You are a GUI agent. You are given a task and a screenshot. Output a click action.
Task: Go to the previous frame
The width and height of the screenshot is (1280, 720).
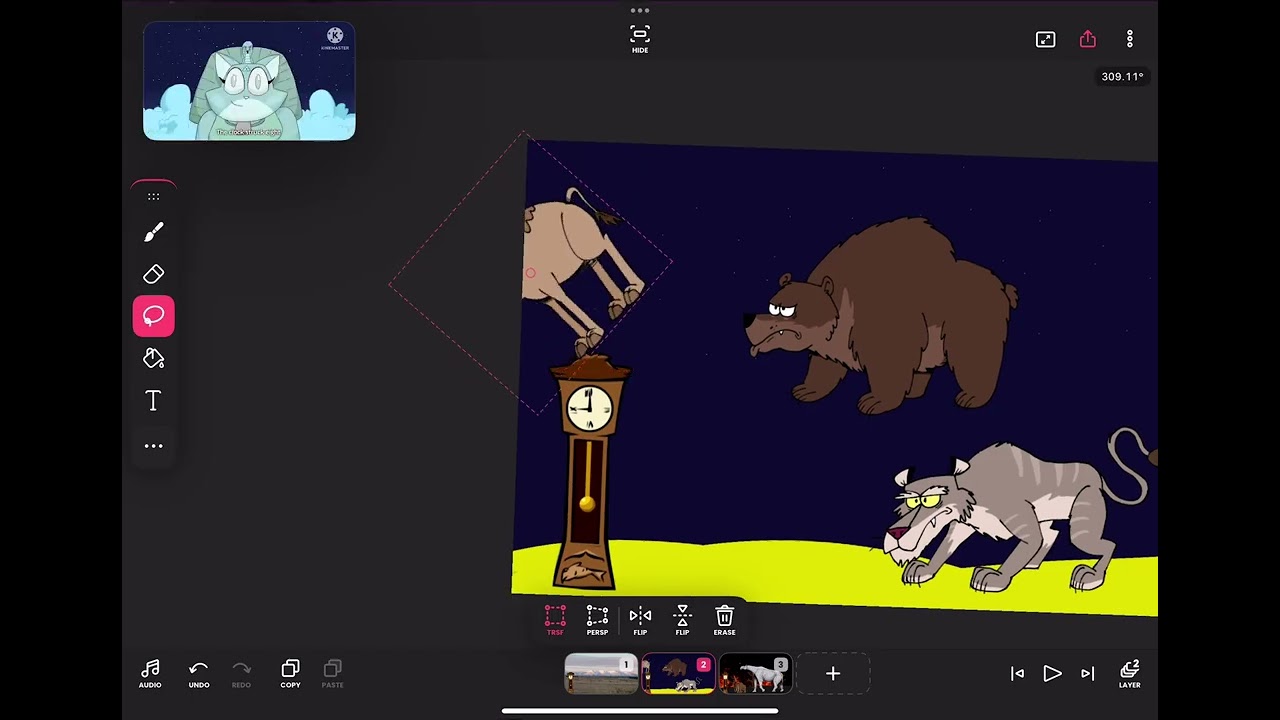pos(1017,674)
